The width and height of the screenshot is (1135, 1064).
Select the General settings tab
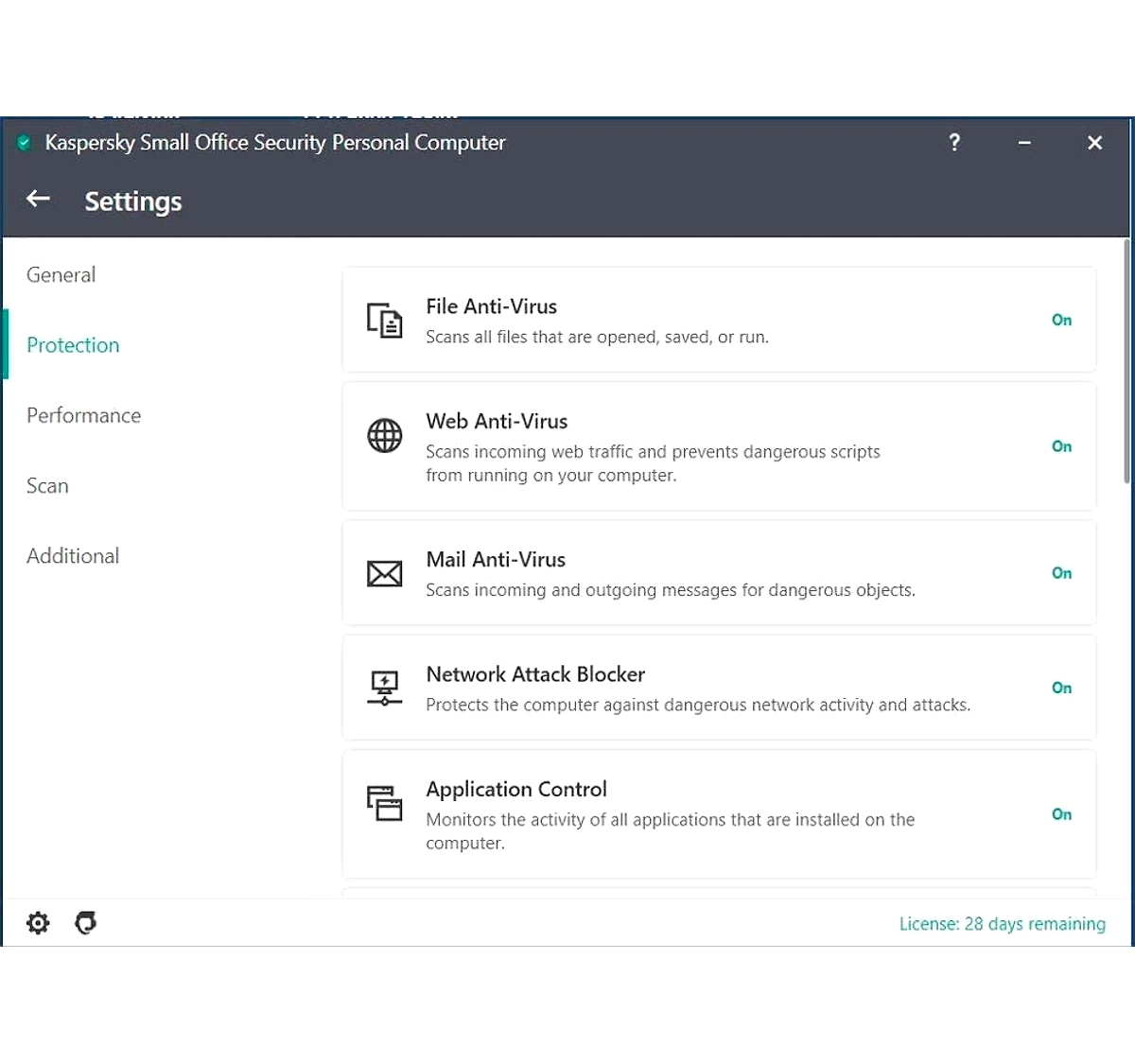coord(61,275)
